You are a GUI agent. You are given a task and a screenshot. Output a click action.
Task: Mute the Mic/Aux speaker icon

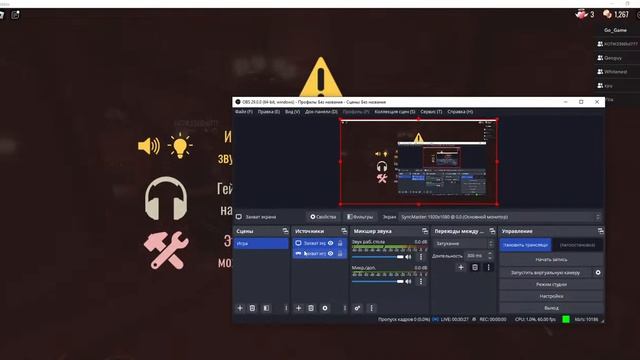pyautogui.click(x=408, y=282)
